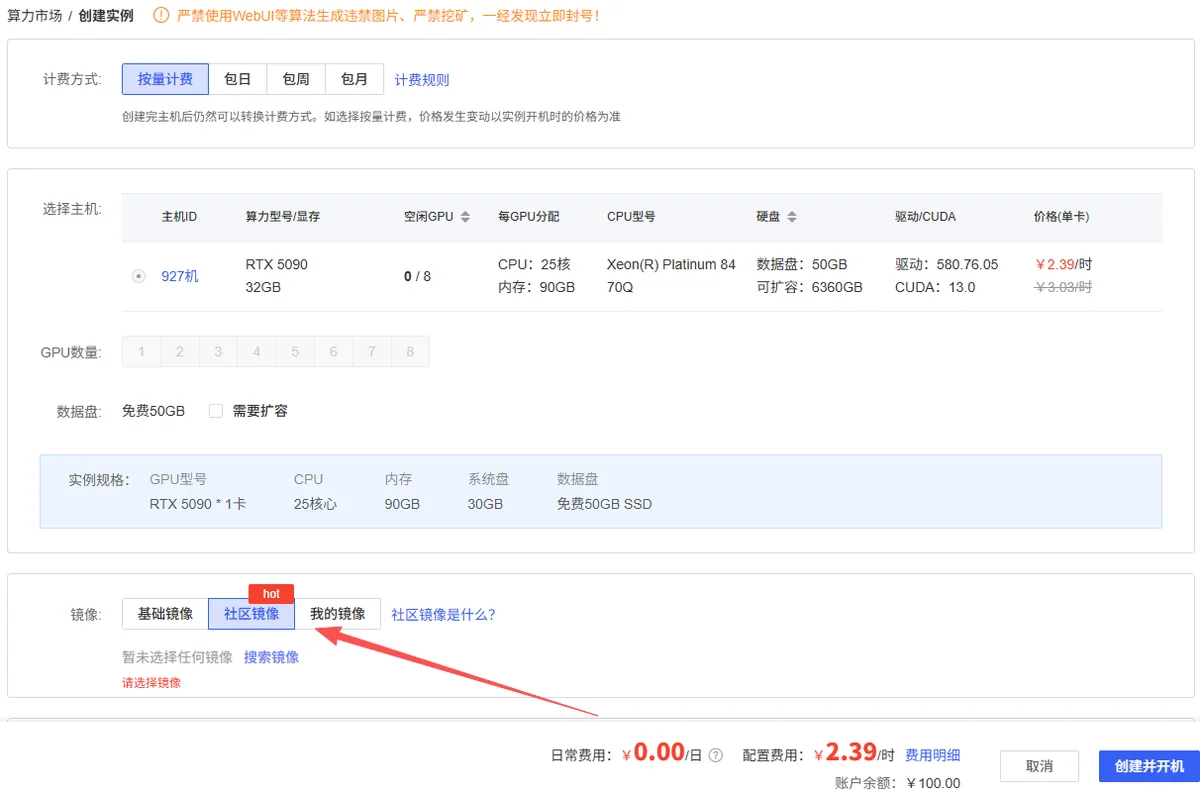The width and height of the screenshot is (1200, 790).
Task: Click the 创建并开机 button
Action: [1149, 766]
